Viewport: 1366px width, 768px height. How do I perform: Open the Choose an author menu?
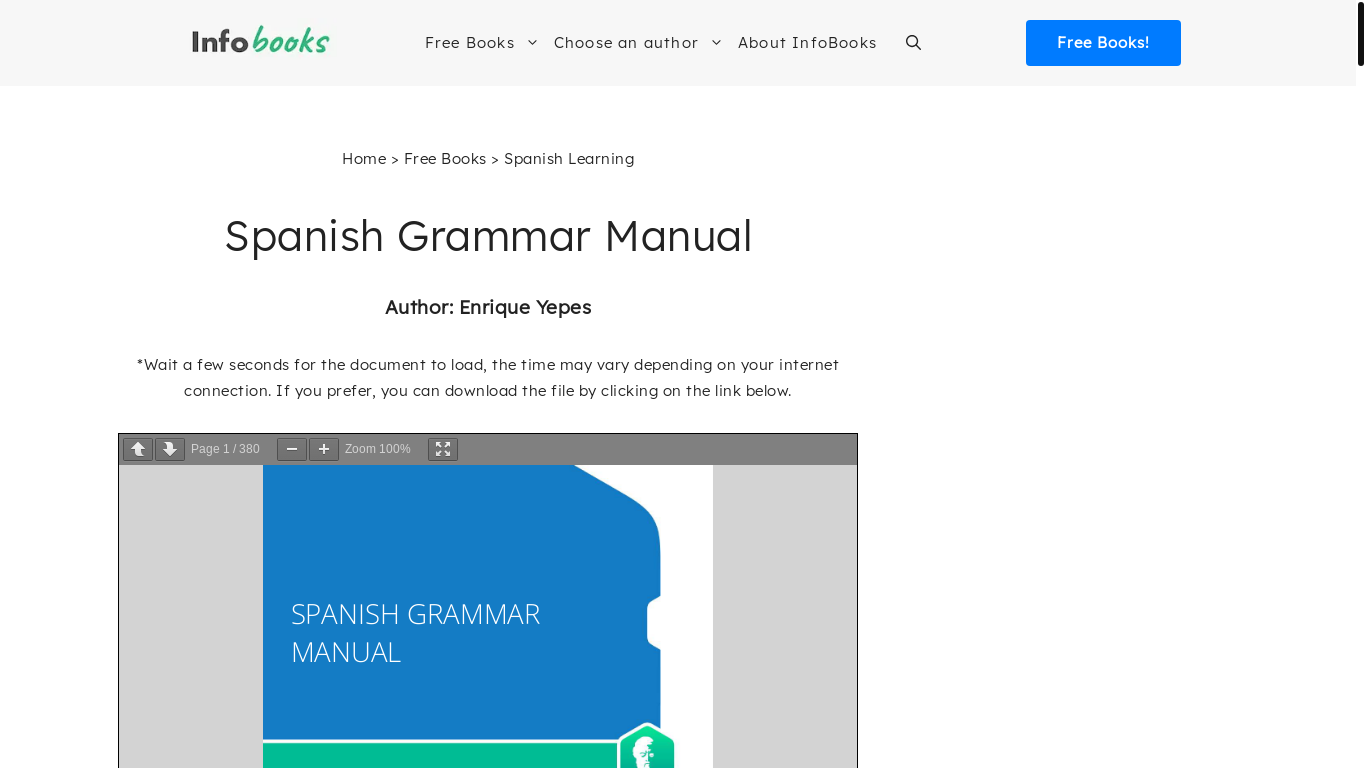626,42
